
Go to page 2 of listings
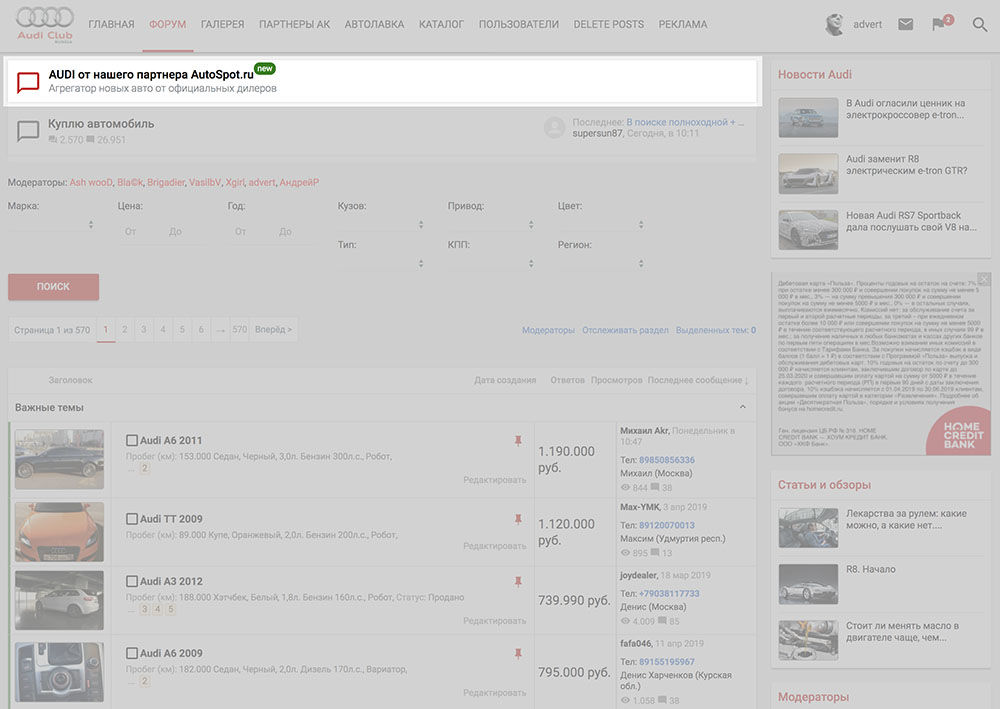coord(124,330)
